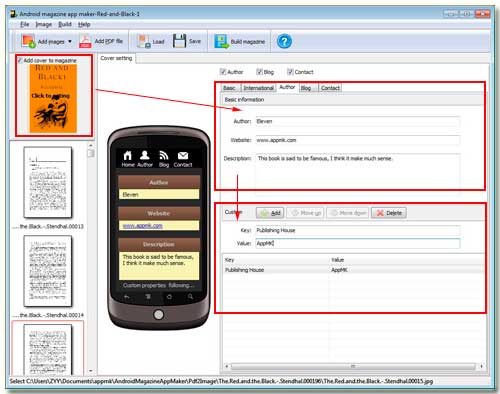Select the Publishing House table row
The width and height of the screenshot is (500, 394).
pos(353,270)
